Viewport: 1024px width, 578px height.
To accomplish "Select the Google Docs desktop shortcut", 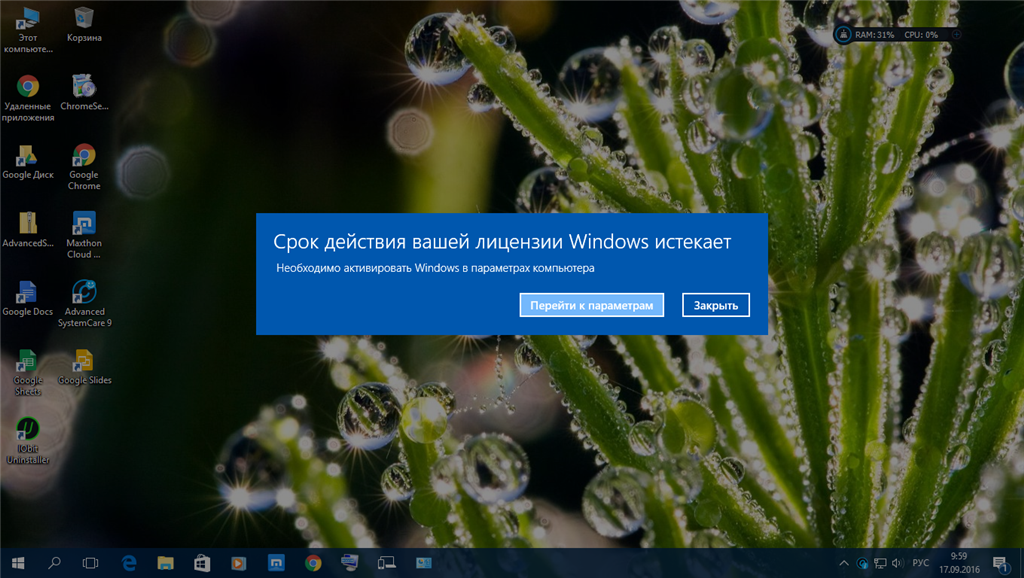I will [x=27, y=298].
